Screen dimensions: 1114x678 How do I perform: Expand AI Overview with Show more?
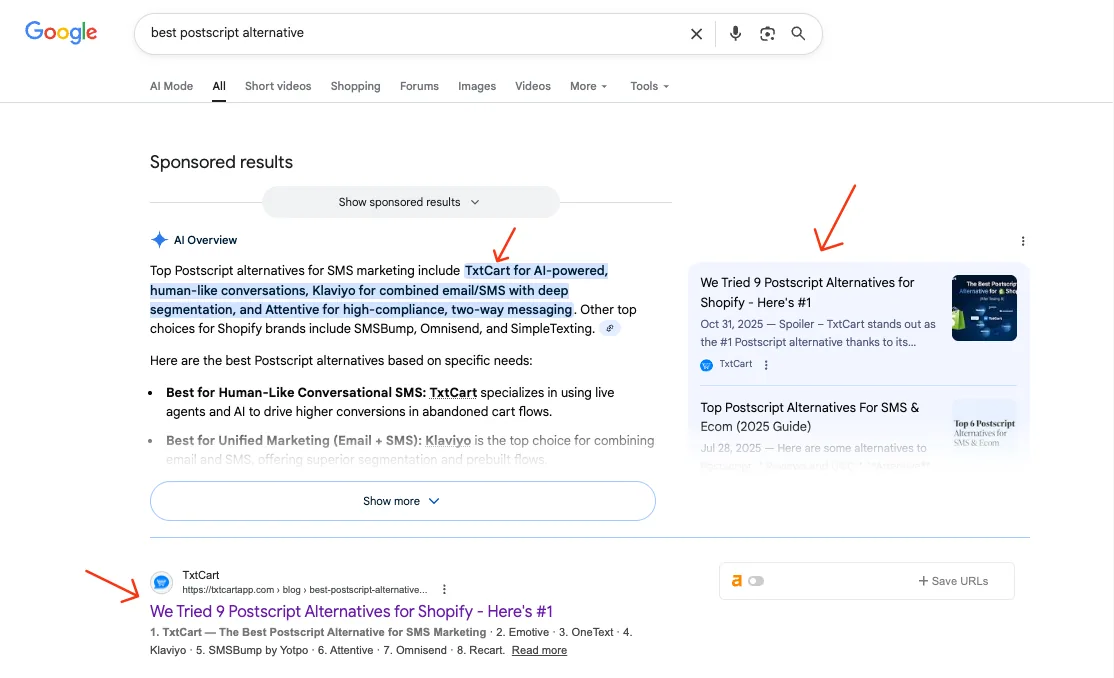coord(402,501)
